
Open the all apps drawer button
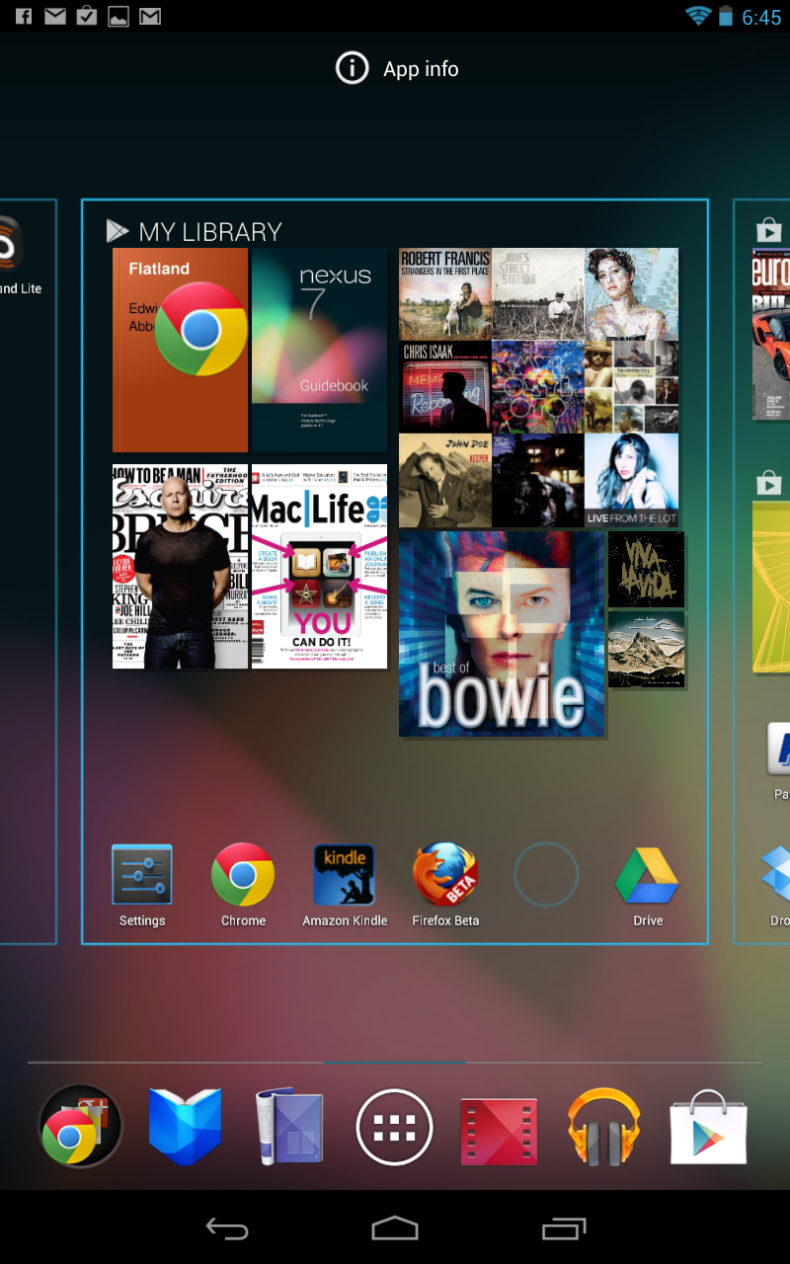pyautogui.click(x=394, y=1127)
